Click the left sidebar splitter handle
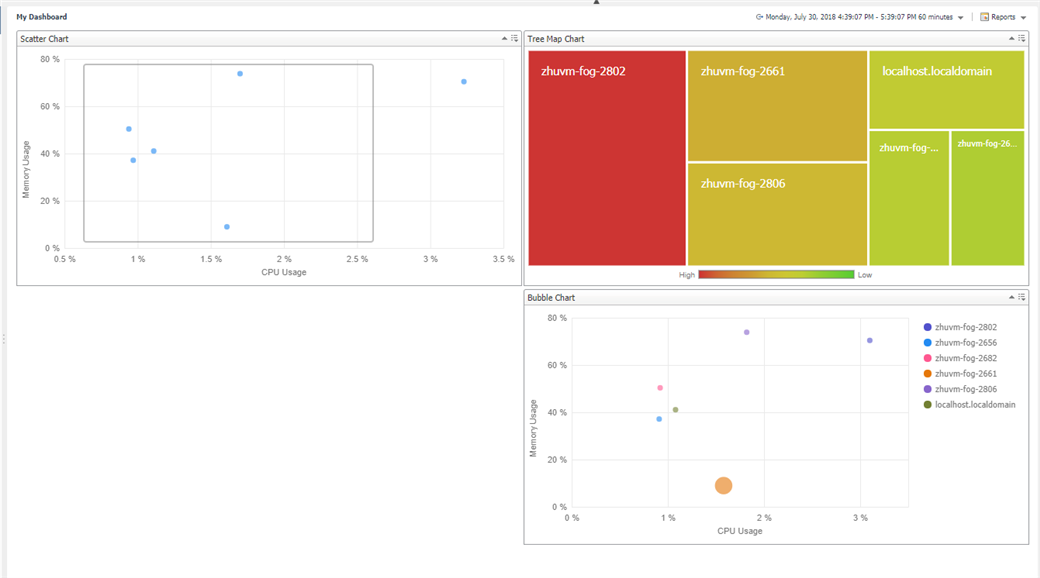 [x=3, y=339]
